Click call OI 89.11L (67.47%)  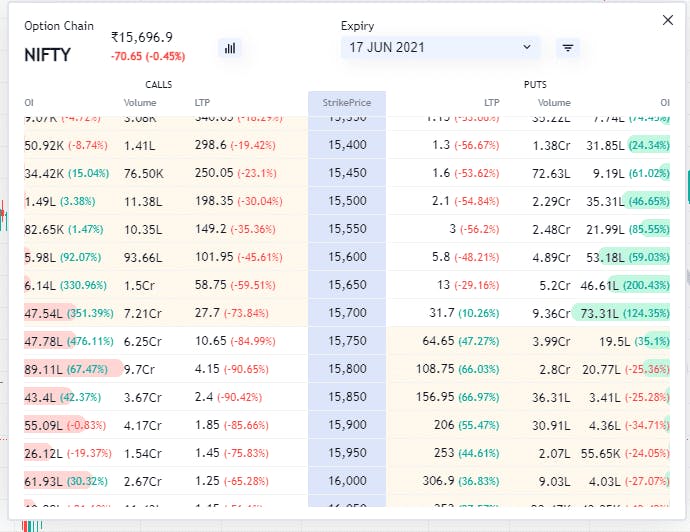tap(66, 369)
